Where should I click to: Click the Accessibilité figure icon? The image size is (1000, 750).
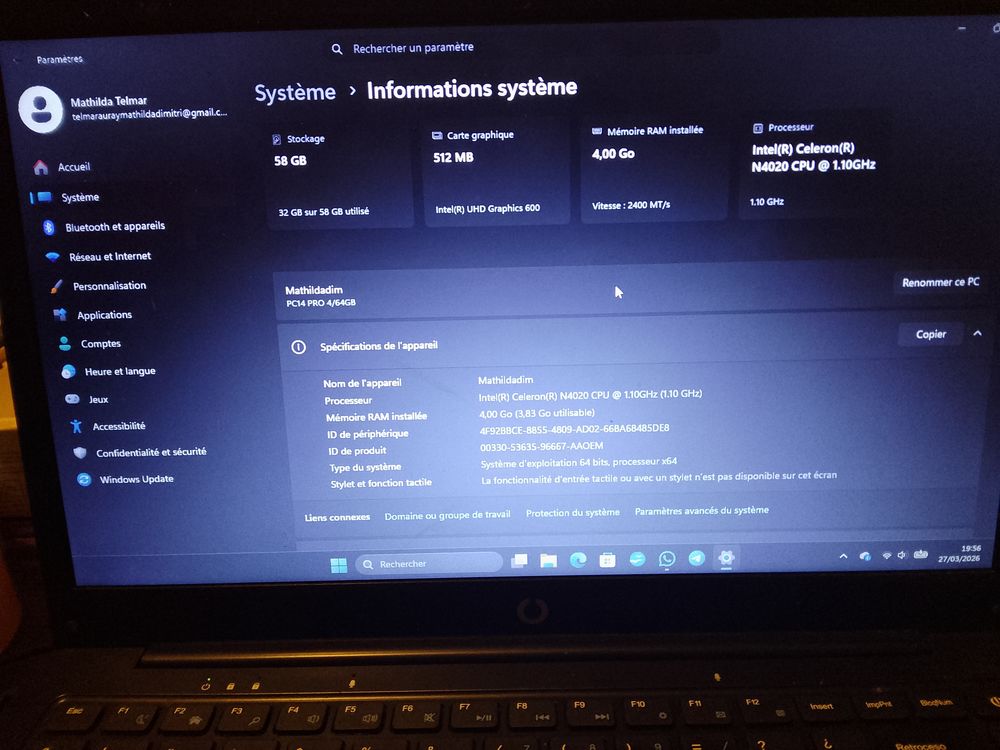point(77,426)
